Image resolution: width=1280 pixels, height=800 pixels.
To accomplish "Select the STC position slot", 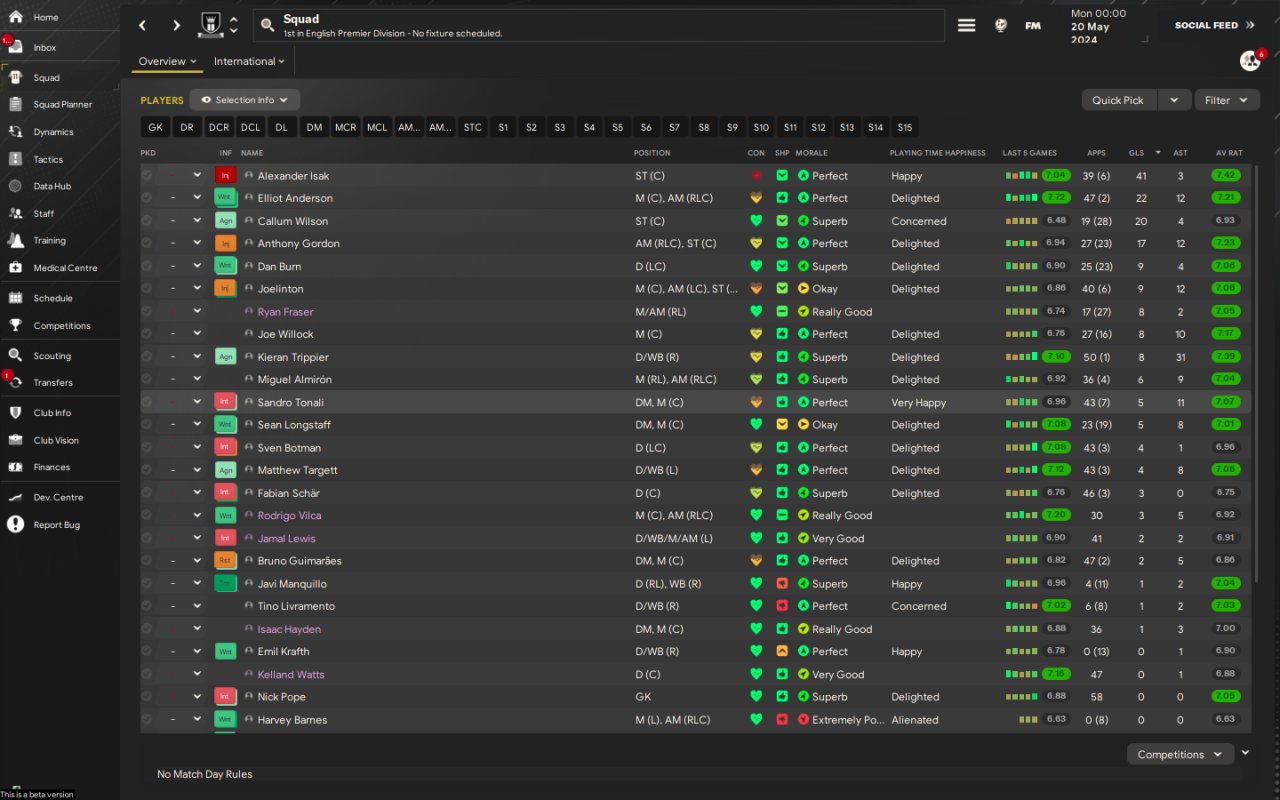I will (x=472, y=127).
